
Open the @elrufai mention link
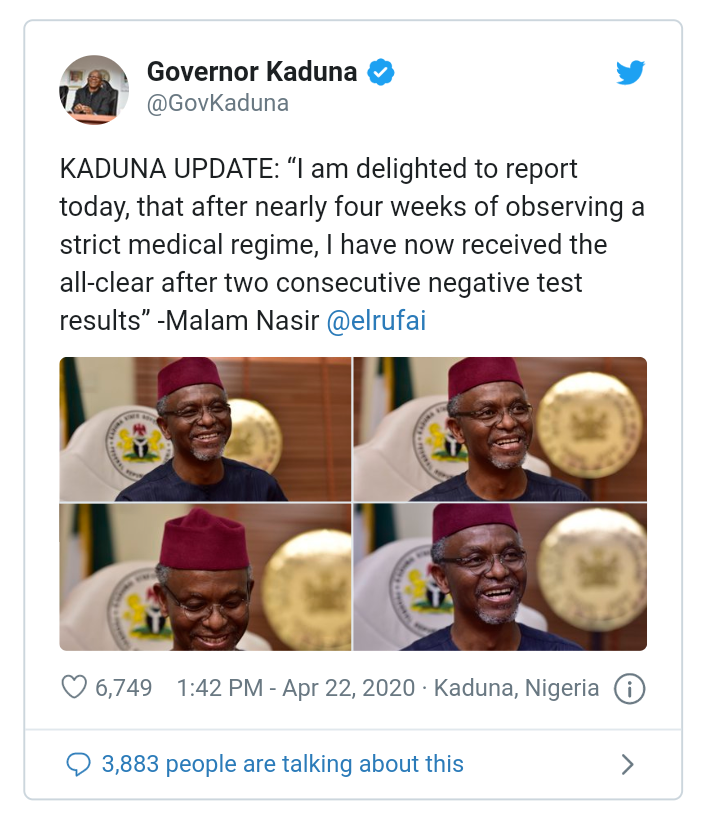click(x=378, y=322)
